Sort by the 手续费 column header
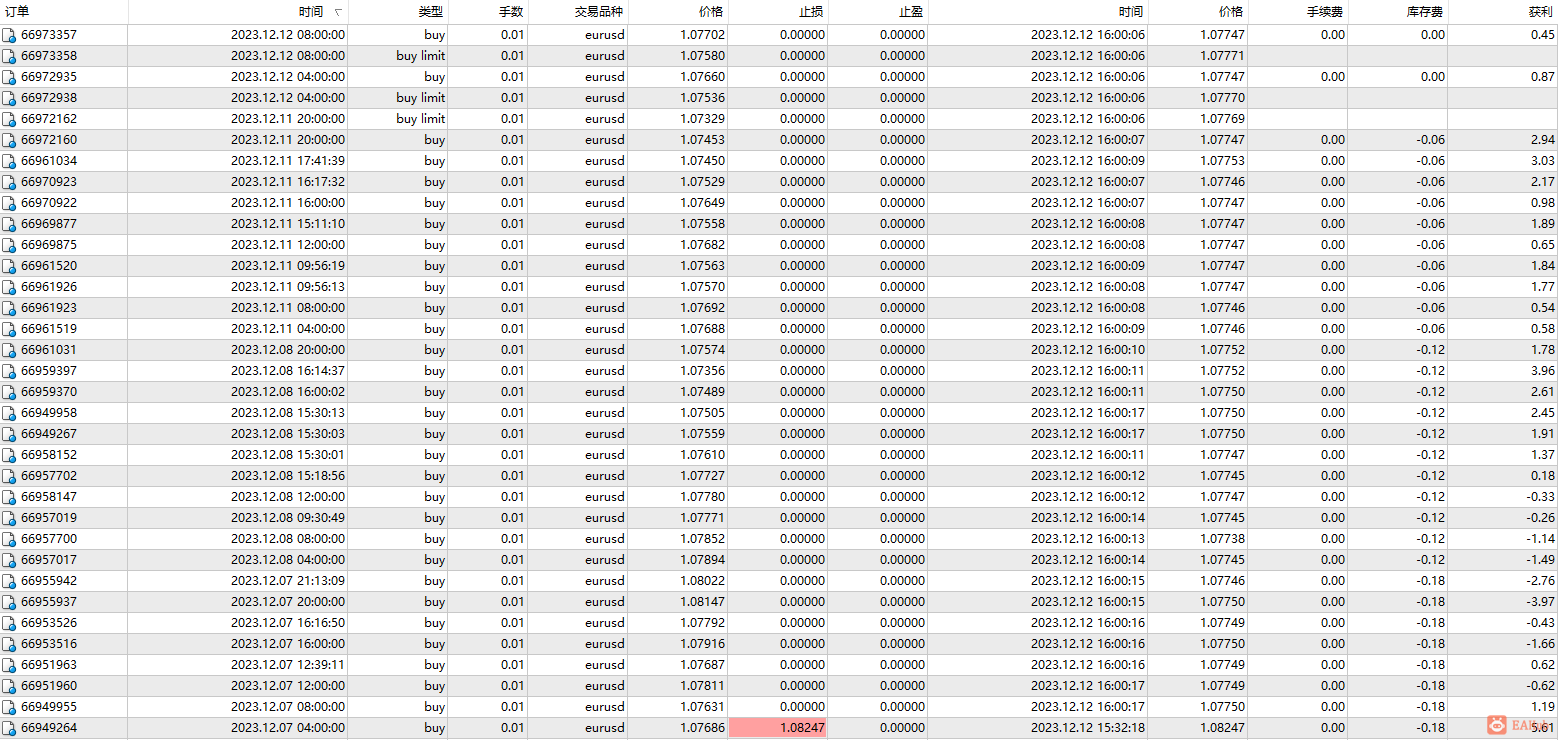Image resolution: width=1558 pixels, height=740 pixels. point(1298,12)
